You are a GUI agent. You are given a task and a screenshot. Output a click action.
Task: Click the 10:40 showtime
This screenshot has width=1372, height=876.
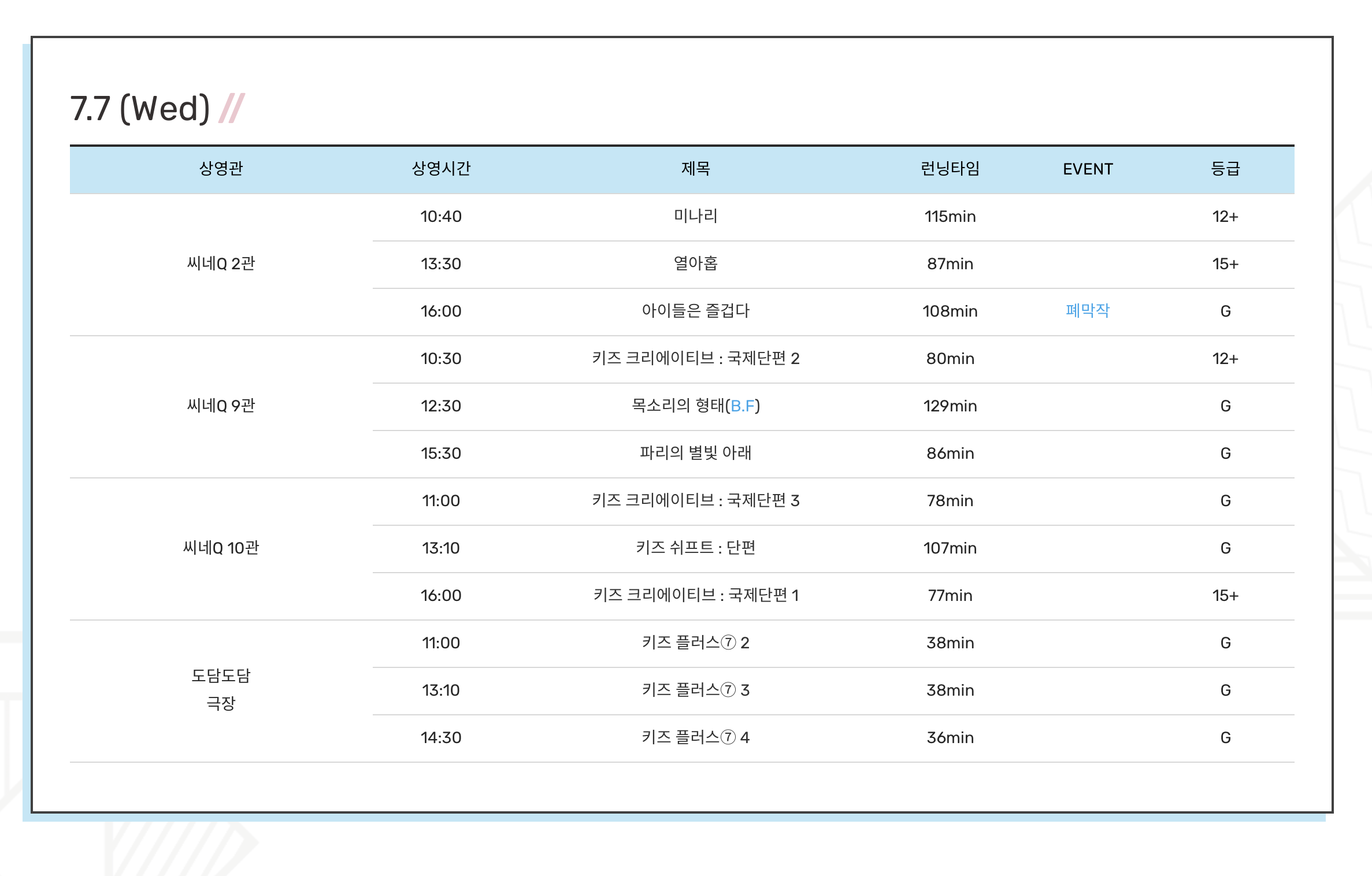tap(441, 216)
